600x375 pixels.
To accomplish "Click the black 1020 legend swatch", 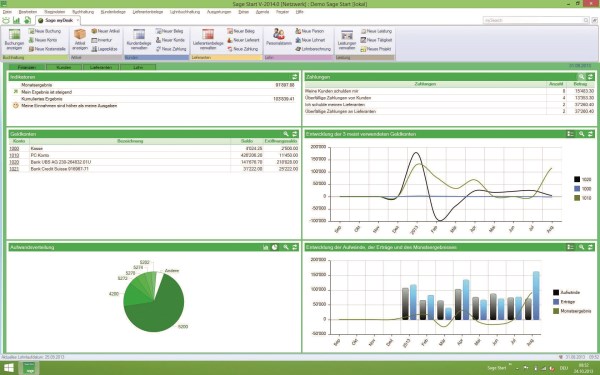I will [577, 179].
